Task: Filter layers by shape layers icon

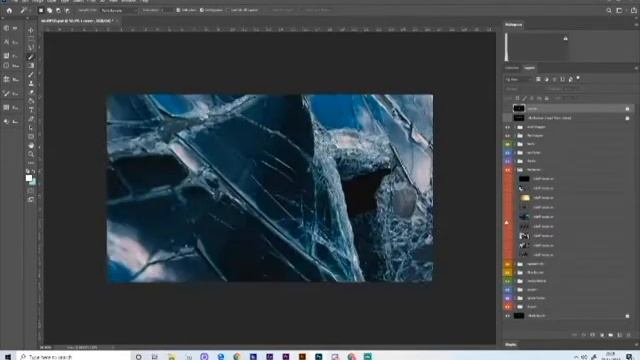Action: coord(562,79)
